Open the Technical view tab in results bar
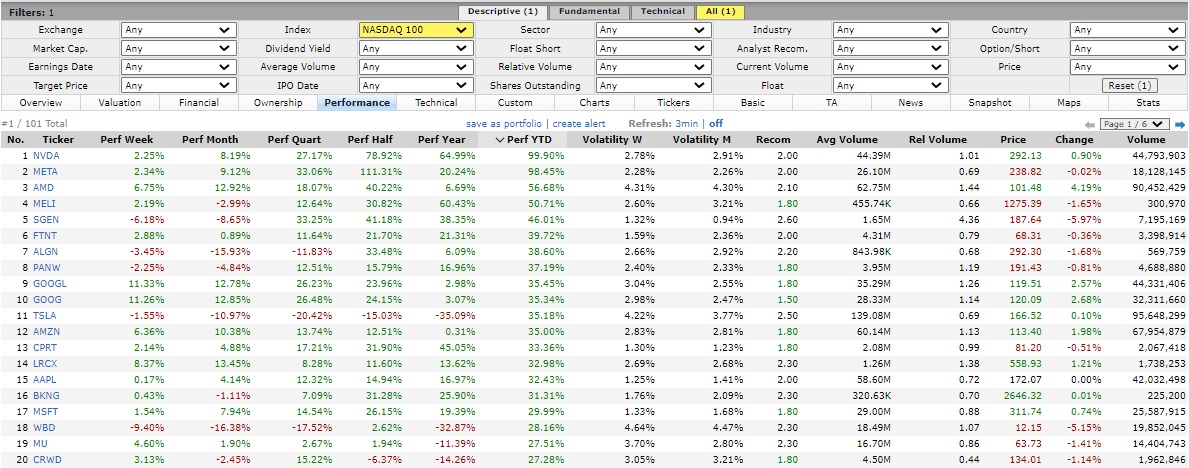This screenshot has height=468, width=1189. [436, 102]
